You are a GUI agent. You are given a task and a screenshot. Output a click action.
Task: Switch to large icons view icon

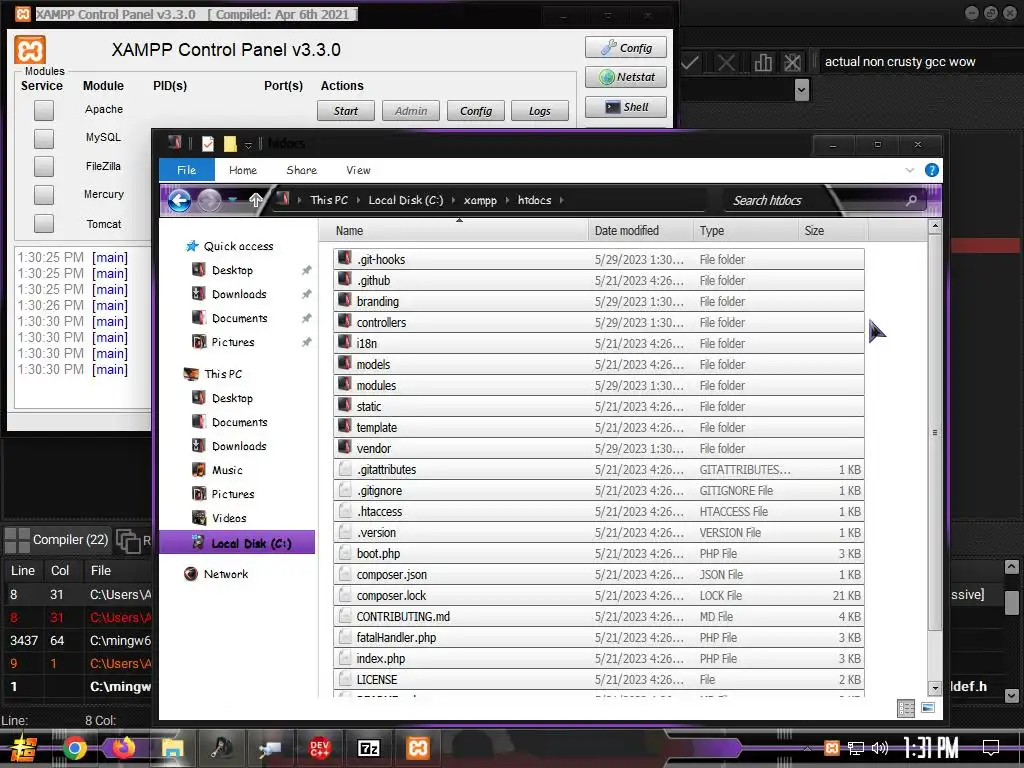927,708
